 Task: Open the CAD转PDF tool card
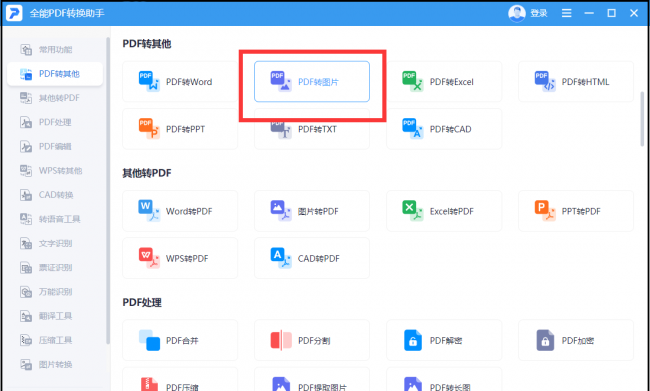[x=312, y=258]
